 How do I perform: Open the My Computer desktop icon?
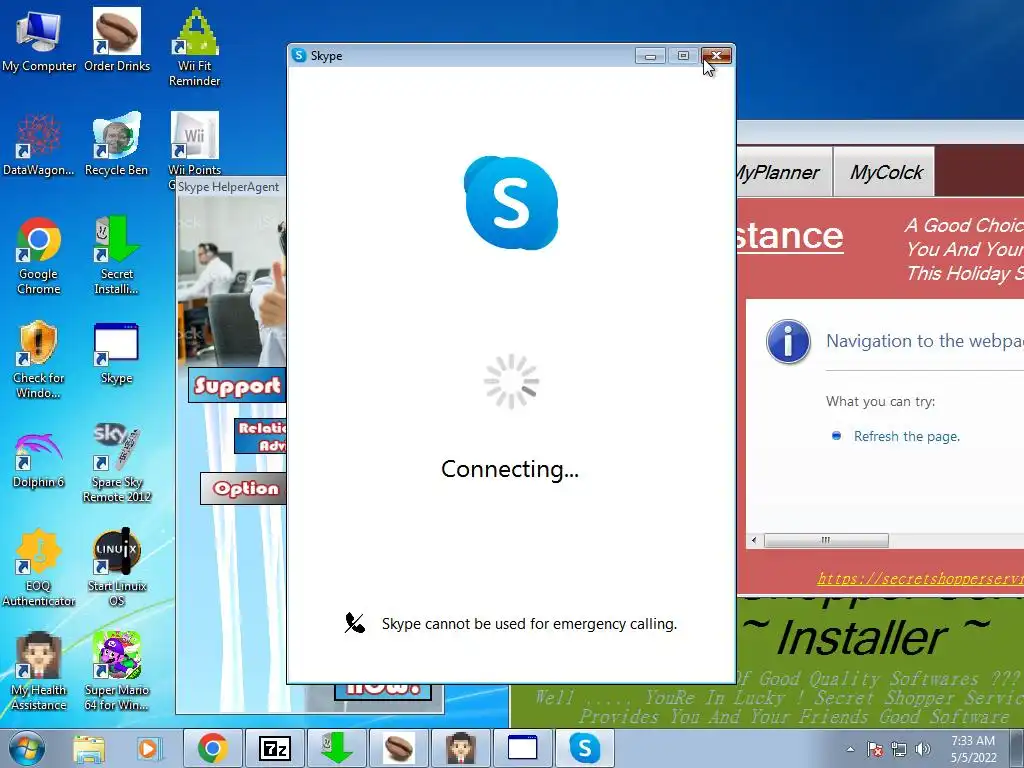point(39,40)
